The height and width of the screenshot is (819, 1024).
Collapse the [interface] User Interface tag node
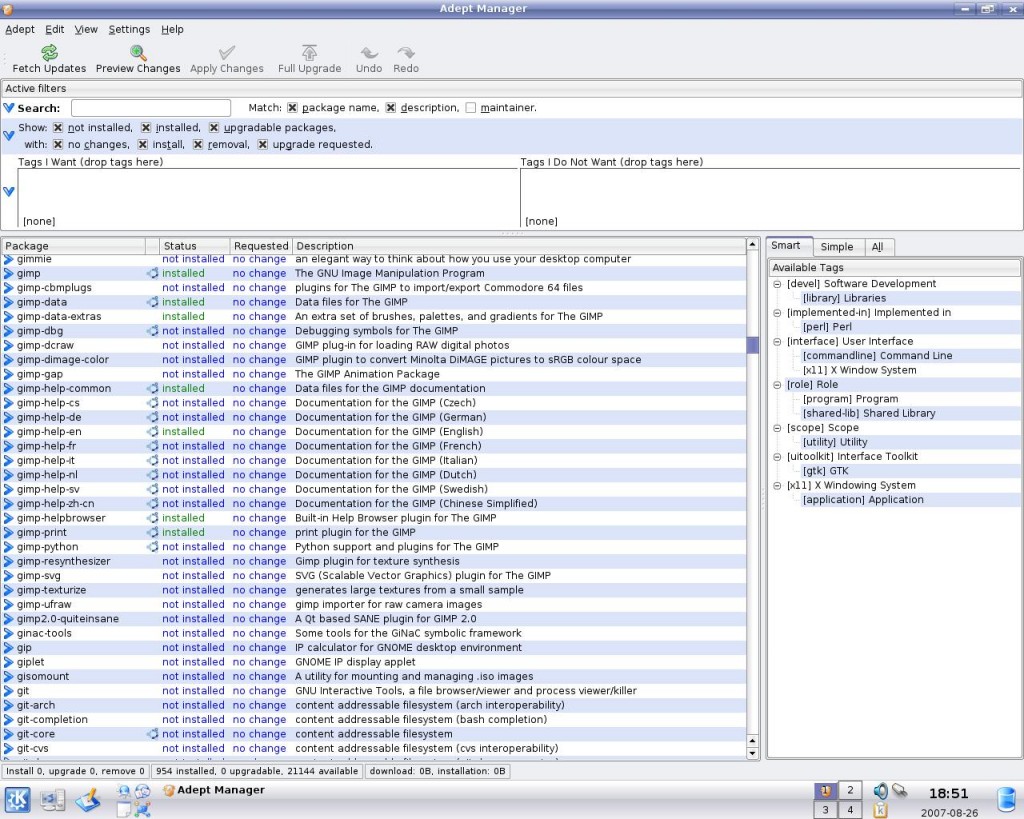[777, 342]
